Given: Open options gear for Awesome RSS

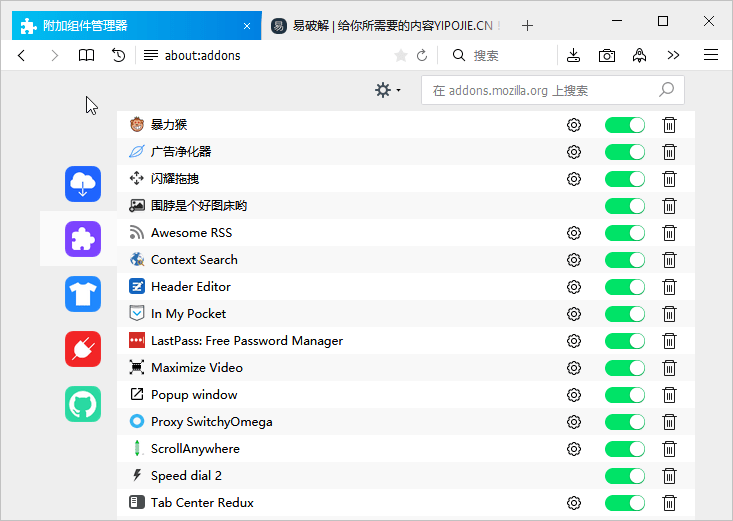Looking at the screenshot, I should [574, 233].
